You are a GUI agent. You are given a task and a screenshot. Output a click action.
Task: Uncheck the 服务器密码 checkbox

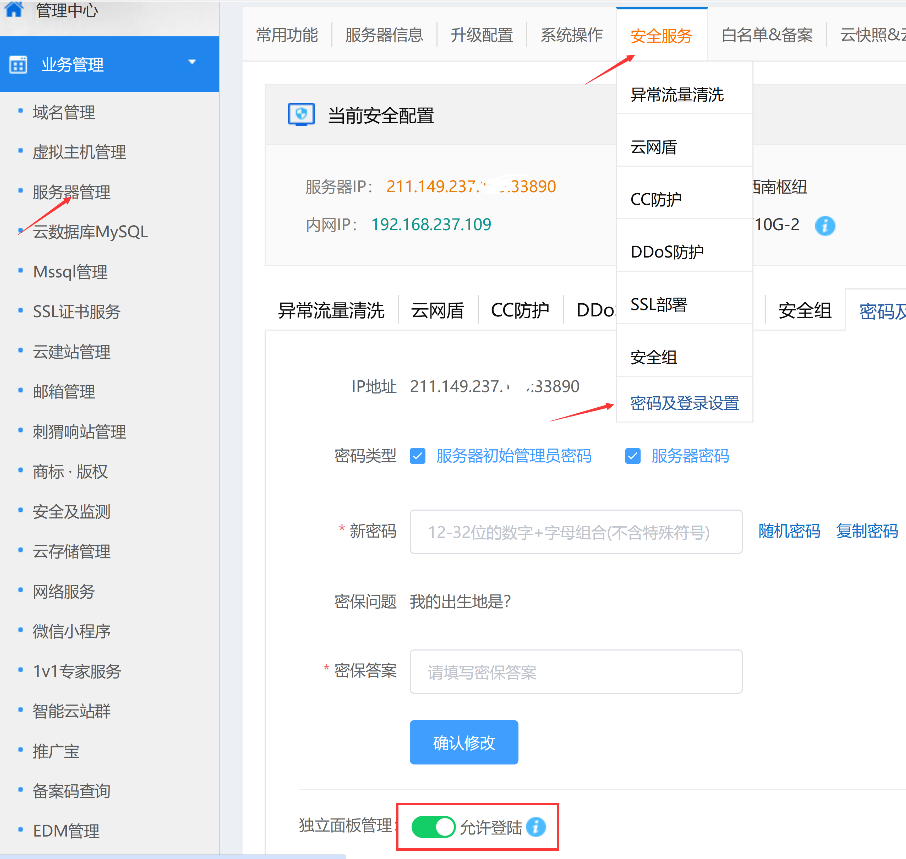click(632, 456)
